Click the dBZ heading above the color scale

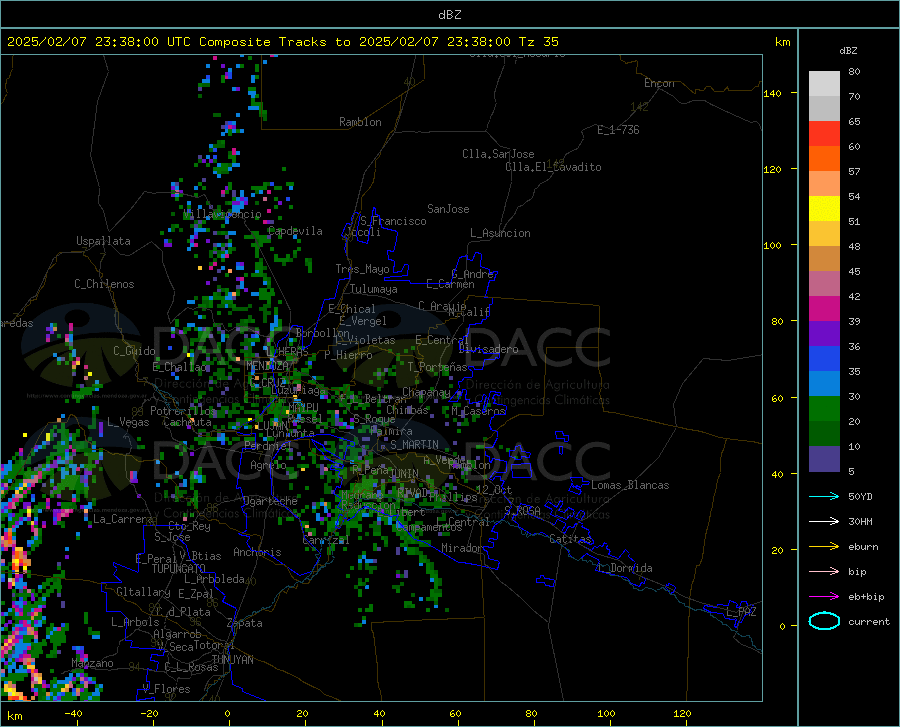coord(848,50)
